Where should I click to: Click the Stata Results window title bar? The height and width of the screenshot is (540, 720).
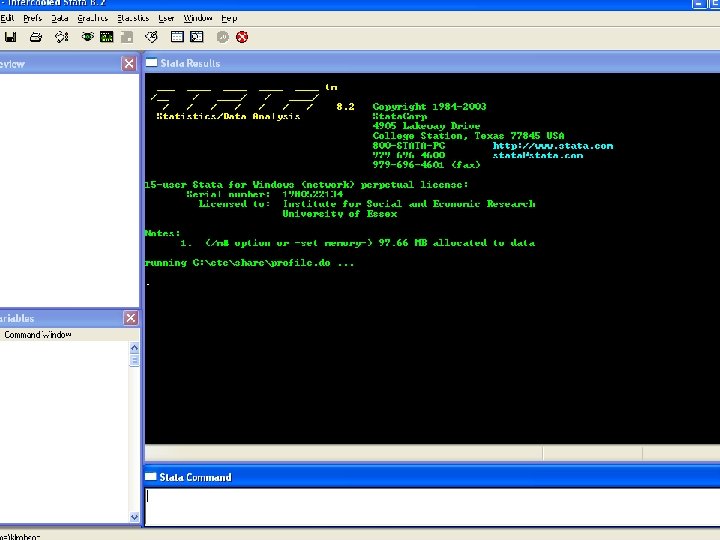click(x=432, y=63)
